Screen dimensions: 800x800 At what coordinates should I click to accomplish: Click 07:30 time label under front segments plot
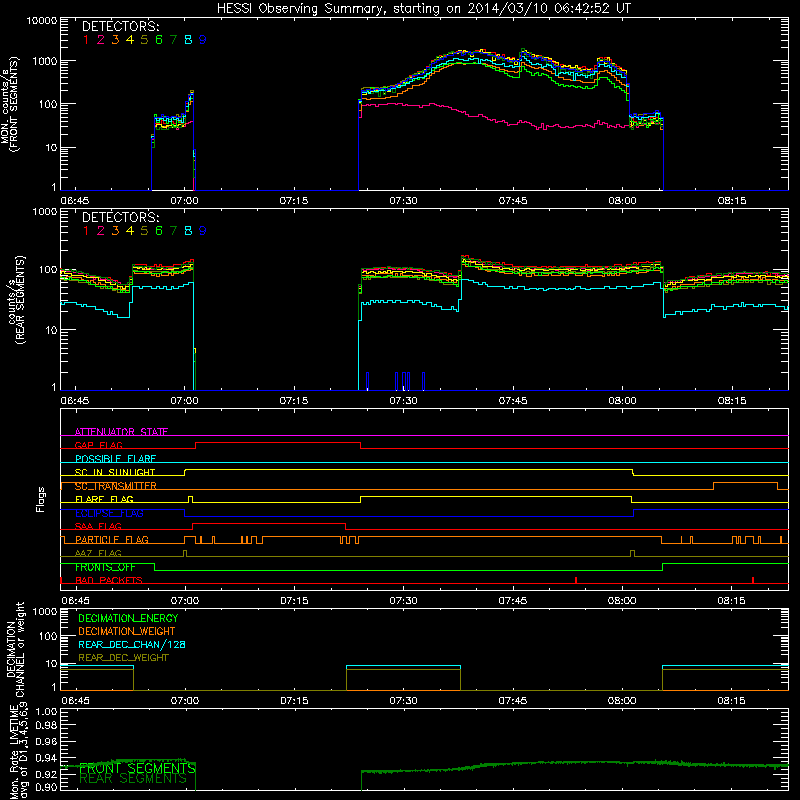tap(403, 201)
